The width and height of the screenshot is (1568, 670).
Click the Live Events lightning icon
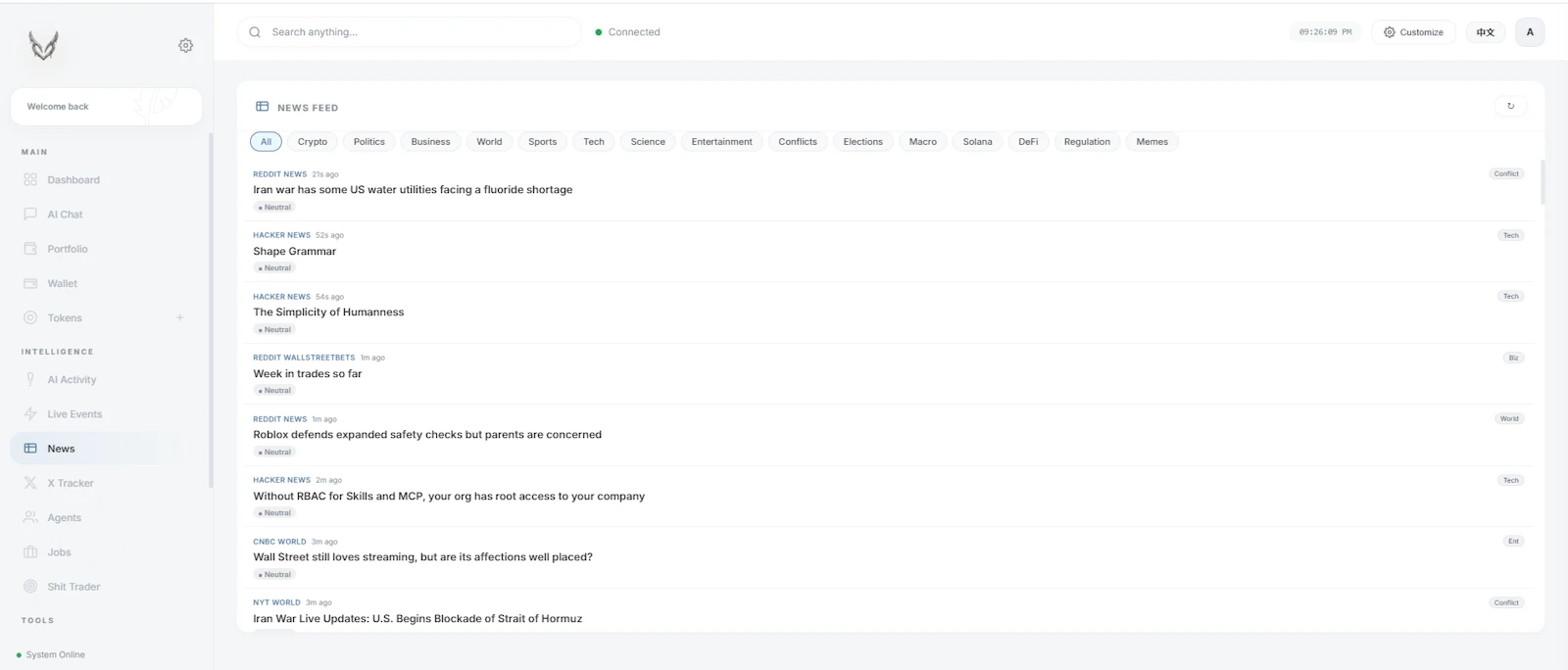click(30, 414)
